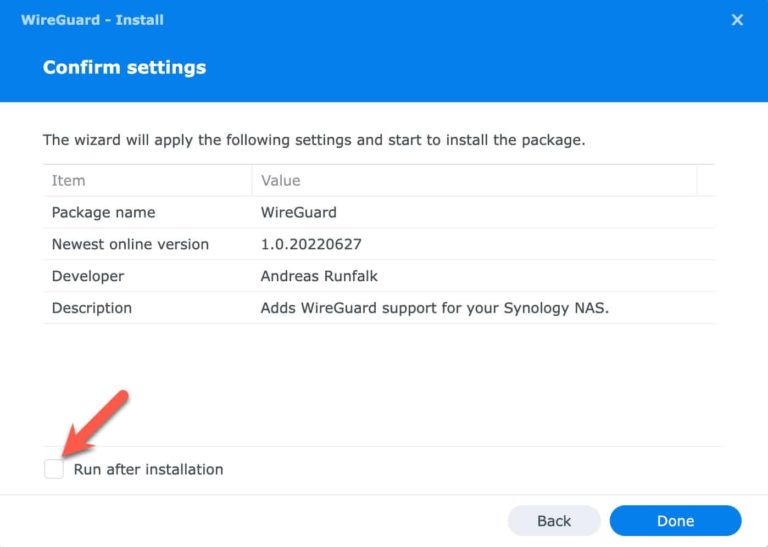Viewport: 768px width, 547px height.
Task: Close the WireGuard install dialog
Action: pos(737,20)
